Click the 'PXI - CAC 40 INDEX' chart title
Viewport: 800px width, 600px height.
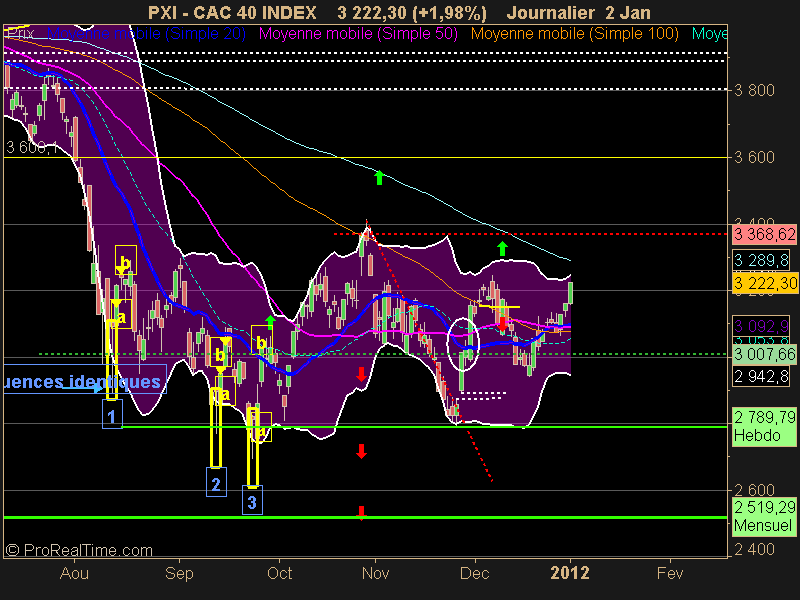[x=232, y=12]
